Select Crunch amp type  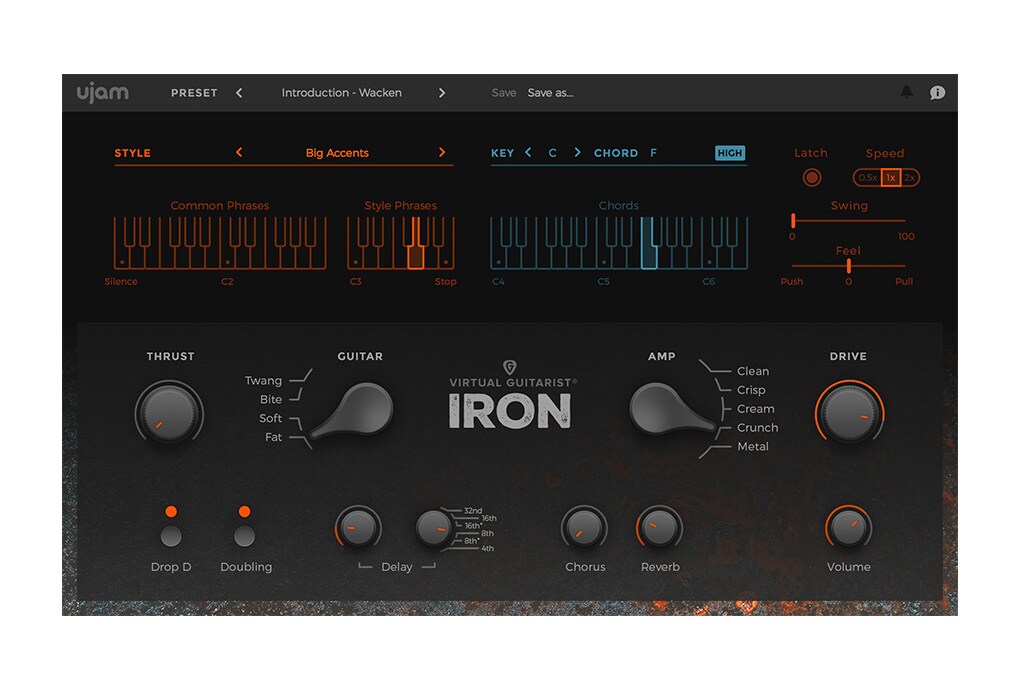[x=757, y=428]
